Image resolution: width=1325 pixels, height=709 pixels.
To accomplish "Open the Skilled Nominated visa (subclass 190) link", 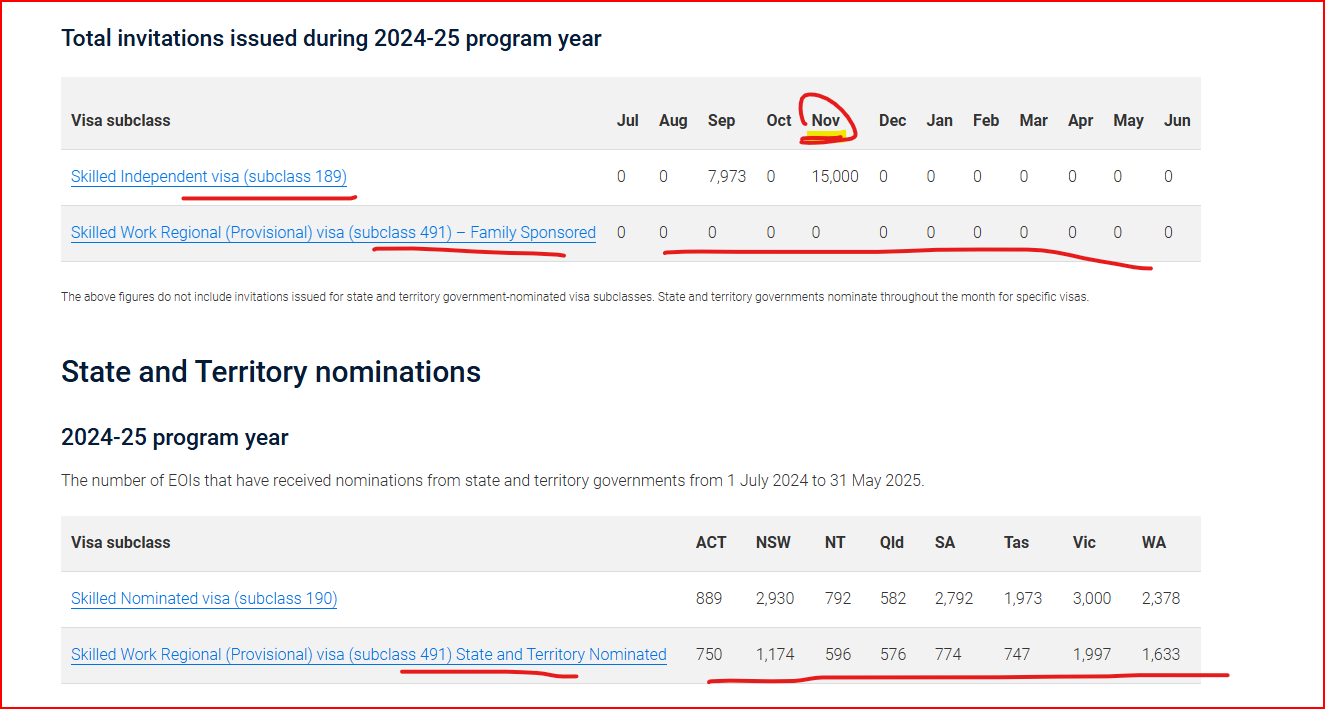I will click(x=204, y=599).
